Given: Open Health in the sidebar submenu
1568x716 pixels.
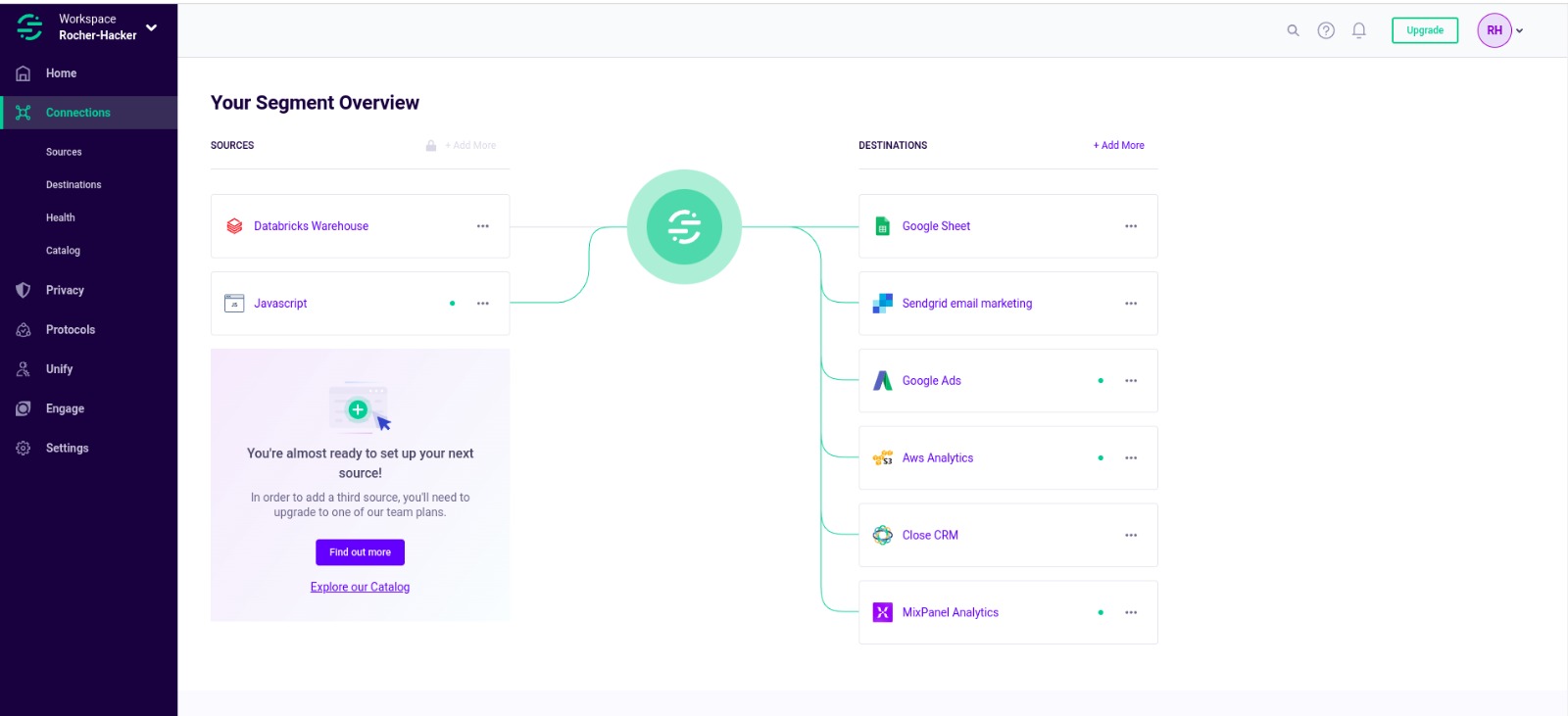Looking at the screenshot, I should (61, 217).
